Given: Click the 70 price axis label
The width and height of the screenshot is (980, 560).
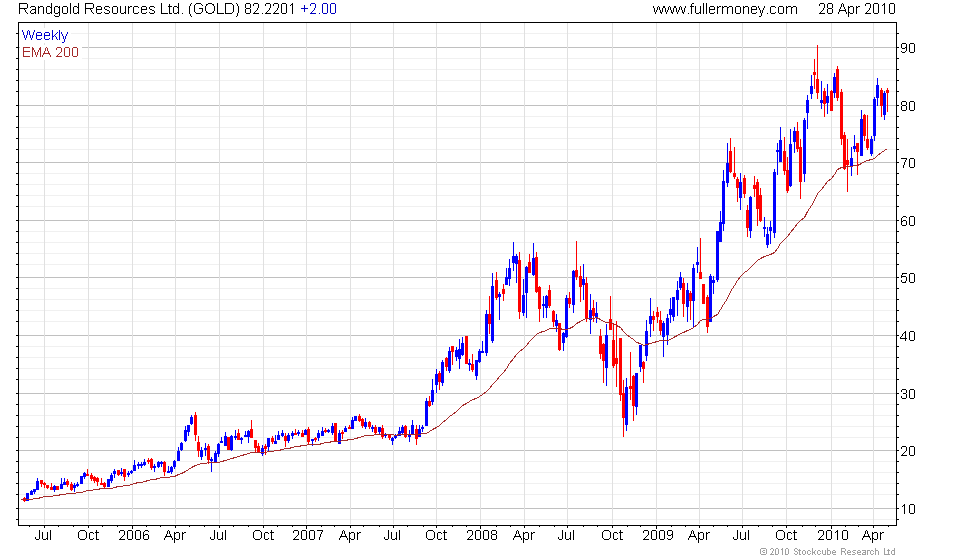Looking at the screenshot, I should tap(908, 163).
